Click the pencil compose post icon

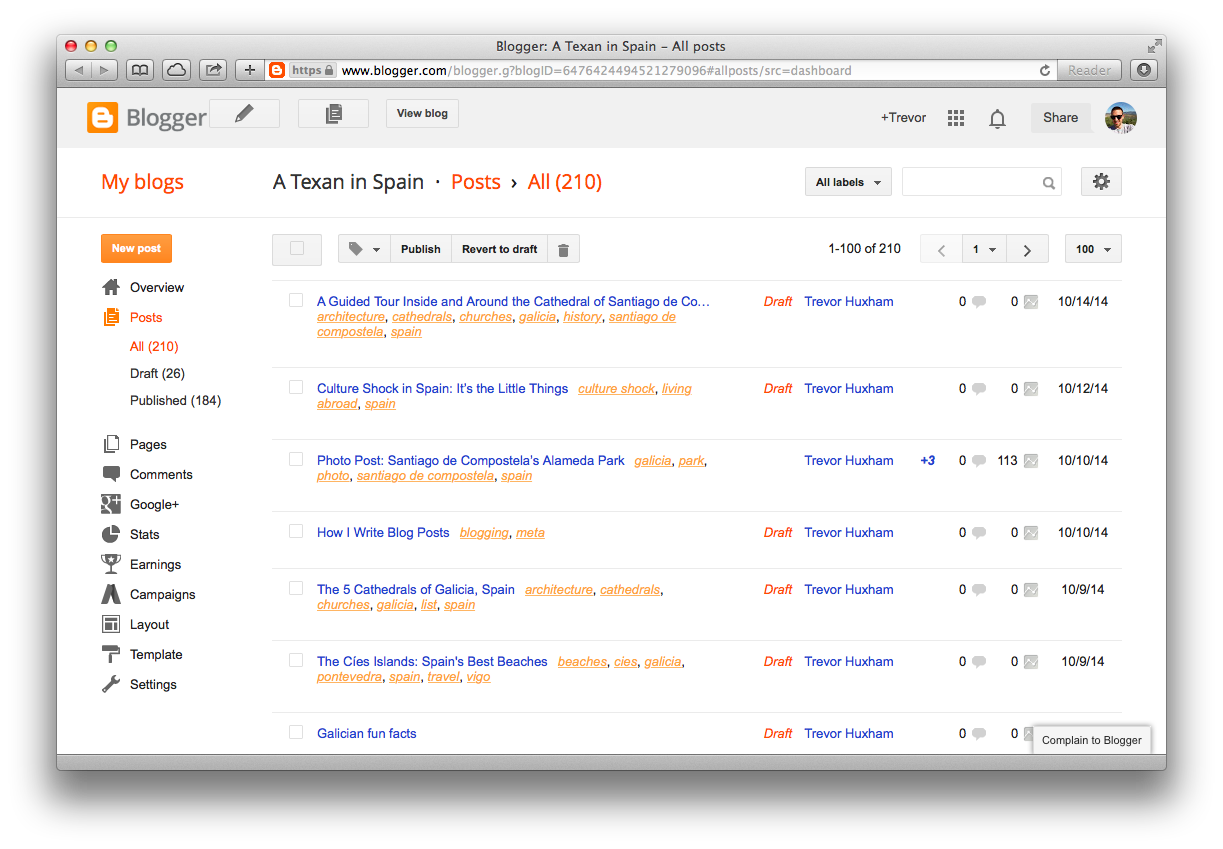[x=244, y=114]
